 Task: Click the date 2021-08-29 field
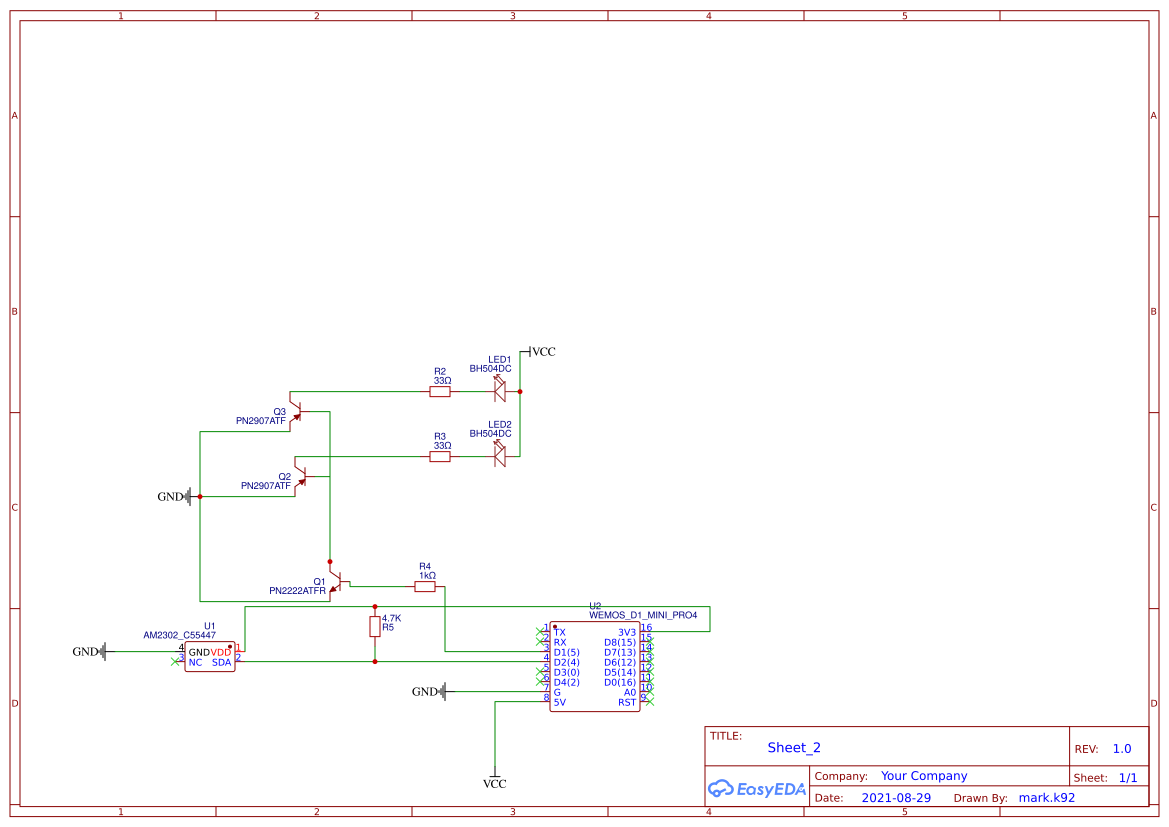pos(896,797)
